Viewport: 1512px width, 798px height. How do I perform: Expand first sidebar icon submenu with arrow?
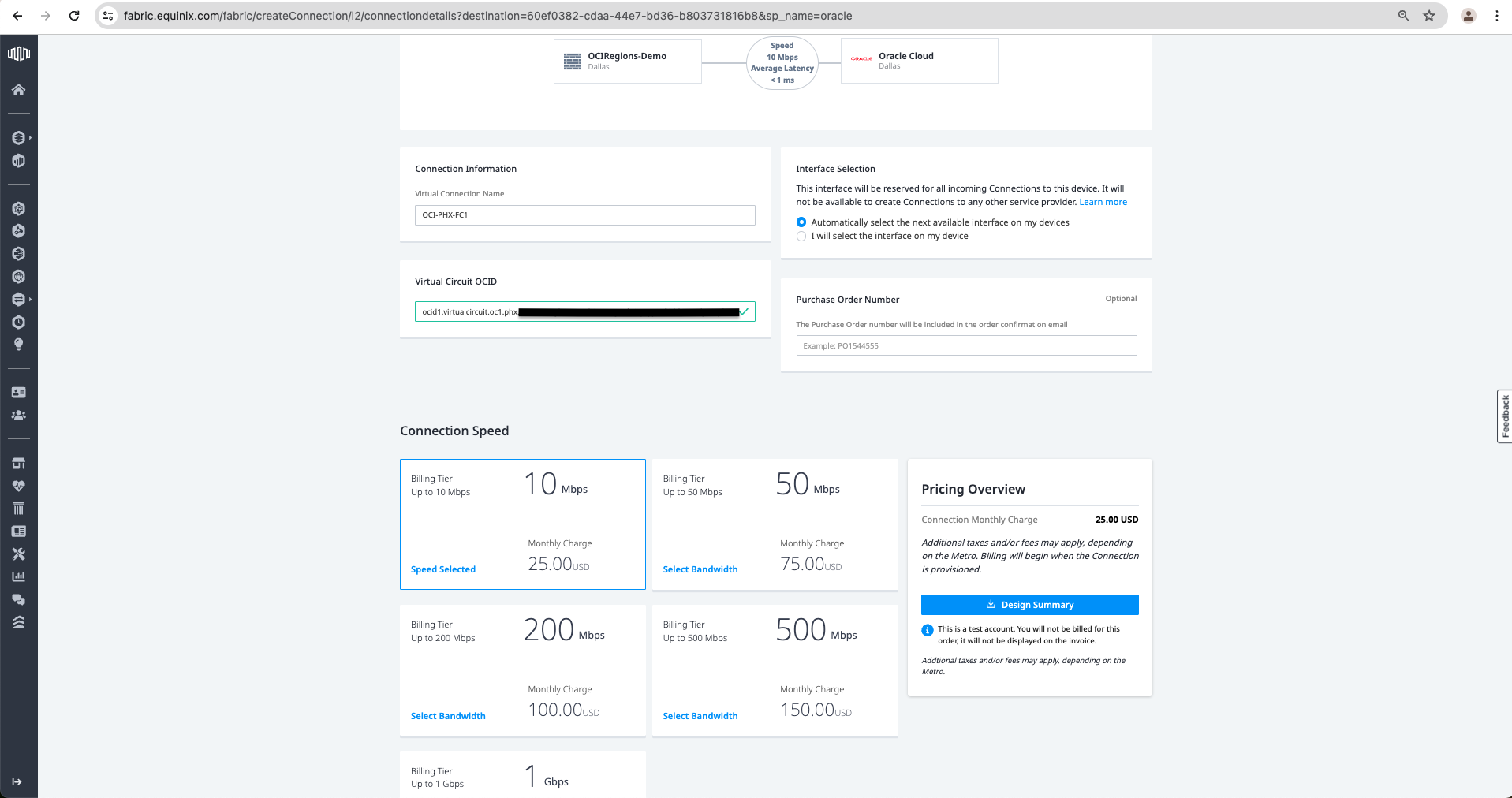(x=29, y=138)
